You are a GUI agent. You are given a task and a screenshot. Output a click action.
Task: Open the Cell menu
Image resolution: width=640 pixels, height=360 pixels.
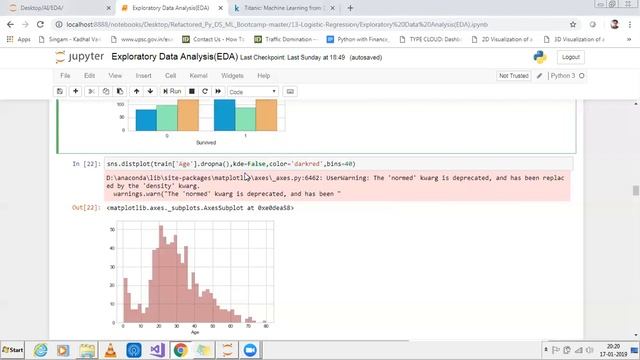pos(170,76)
